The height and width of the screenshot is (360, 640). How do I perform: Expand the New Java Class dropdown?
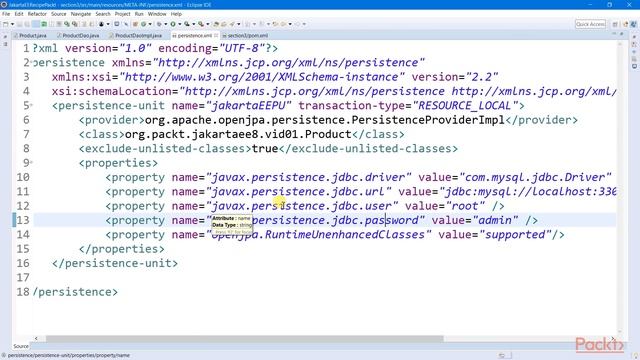(150, 24)
